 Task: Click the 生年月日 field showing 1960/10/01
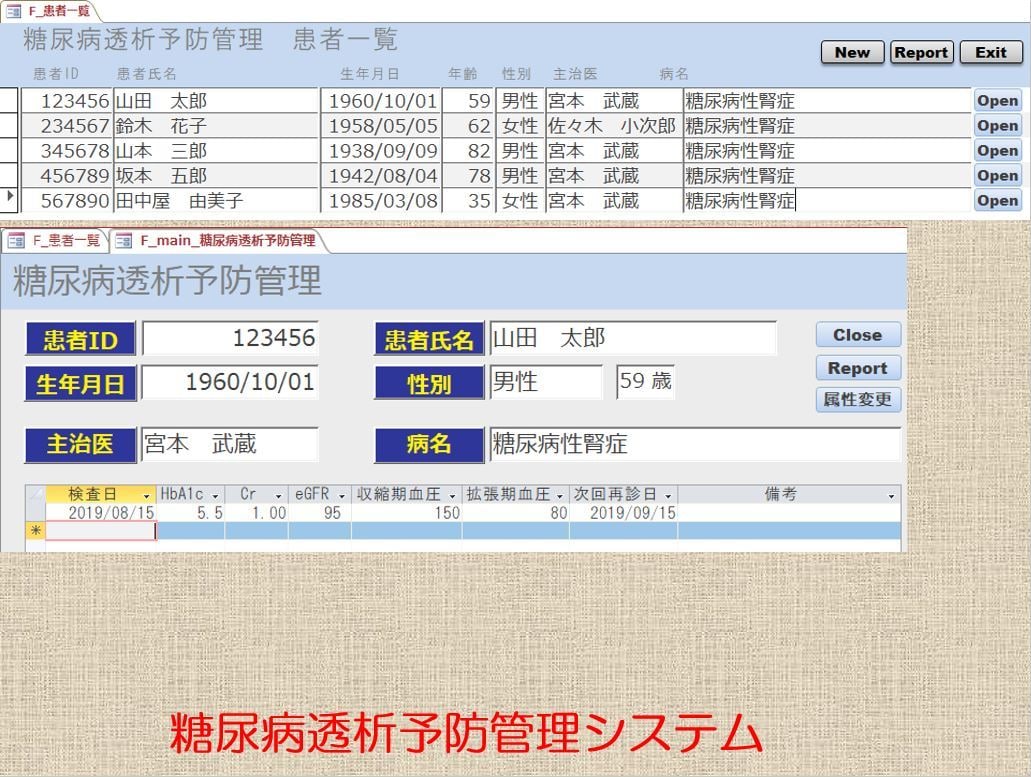pyautogui.click(x=230, y=382)
